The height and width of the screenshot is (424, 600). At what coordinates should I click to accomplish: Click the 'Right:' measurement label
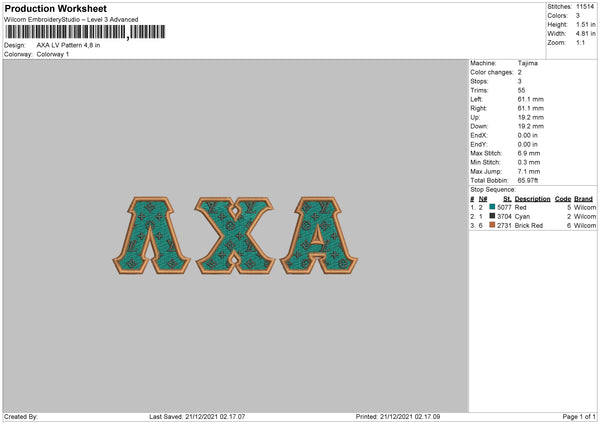pyautogui.click(x=478, y=108)
